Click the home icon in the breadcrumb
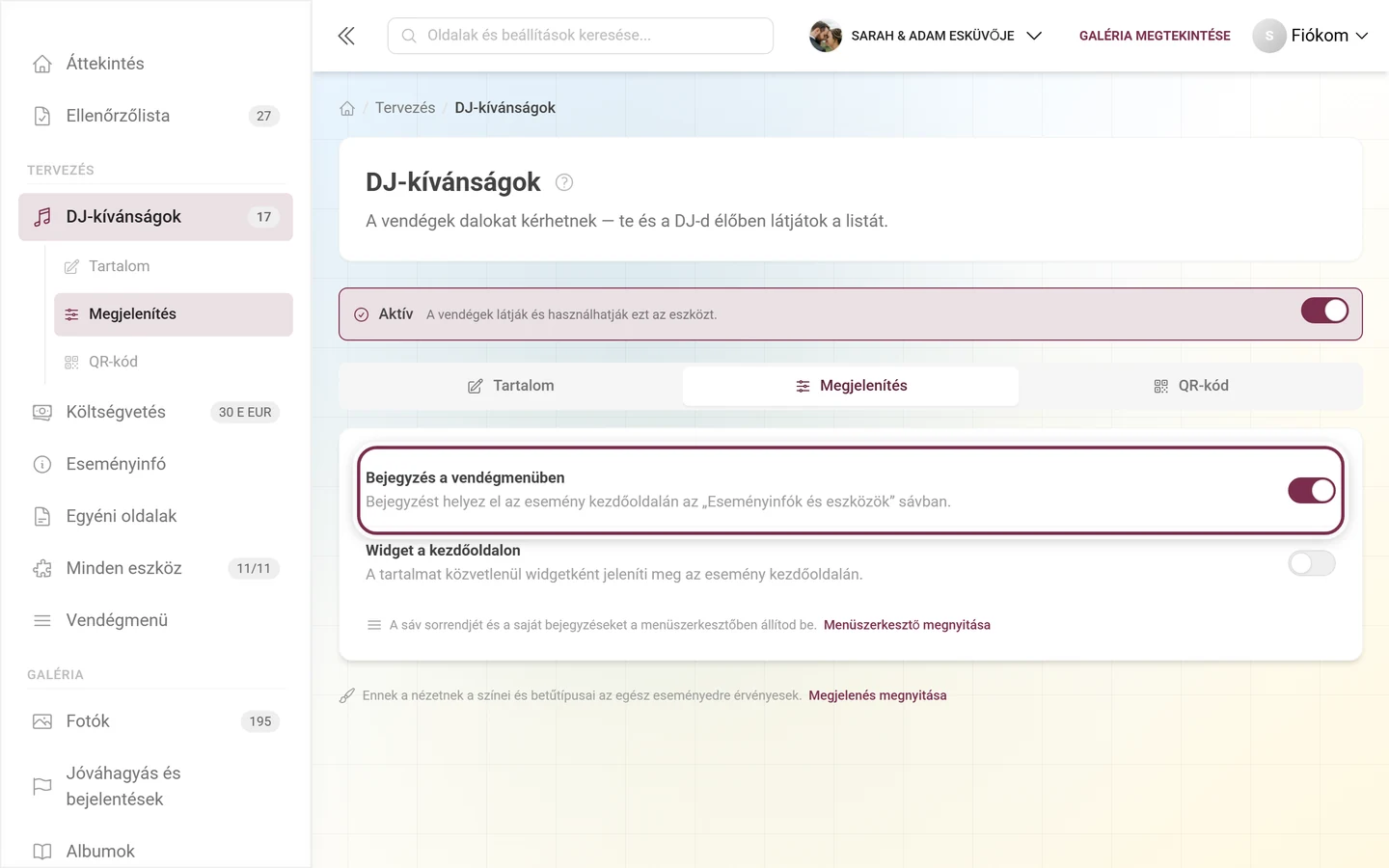 click(x=347, y=108)
